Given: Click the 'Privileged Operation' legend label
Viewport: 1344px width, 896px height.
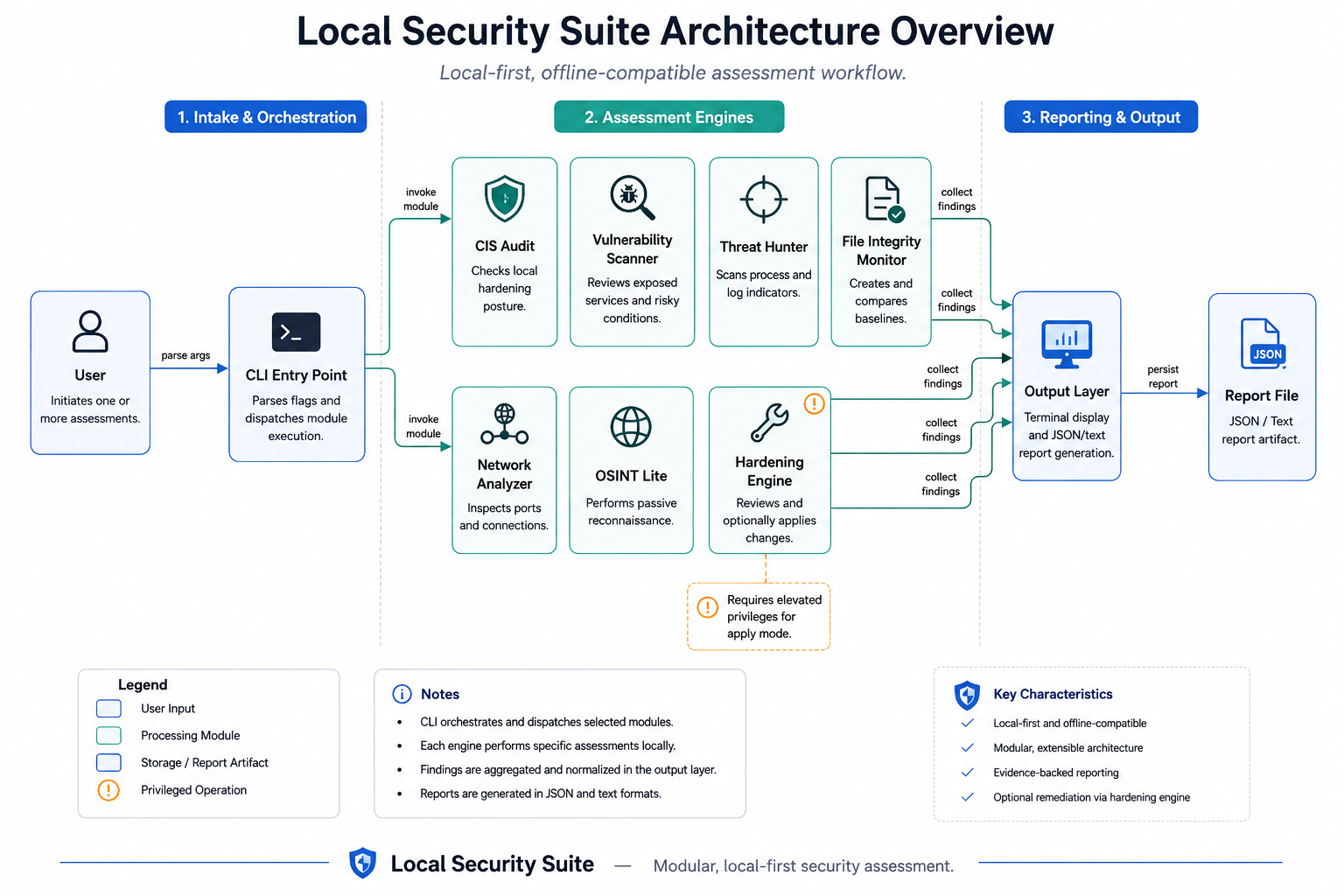Looking at the screenshot, I should click(193, 790).
